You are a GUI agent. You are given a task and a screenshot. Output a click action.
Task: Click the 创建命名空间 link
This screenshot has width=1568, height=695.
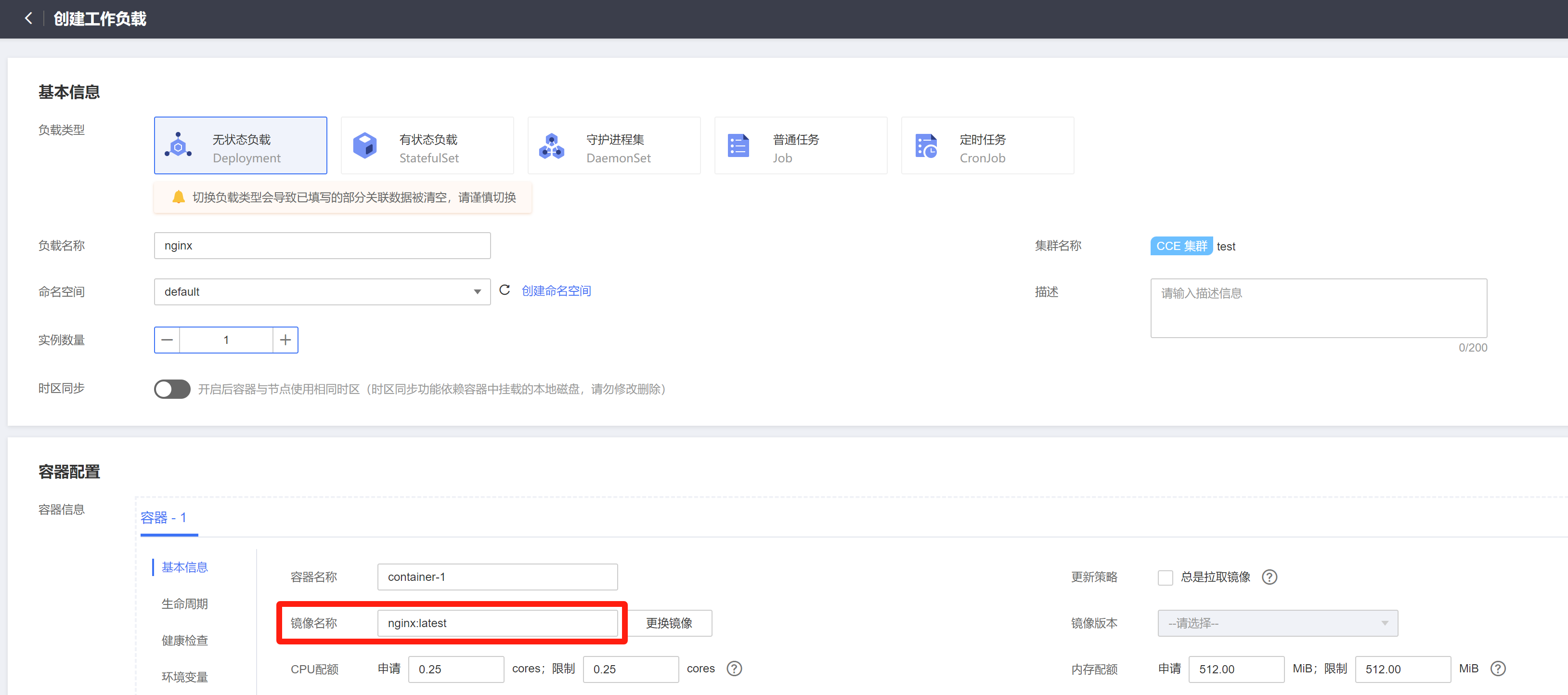(x=556, y=290)
